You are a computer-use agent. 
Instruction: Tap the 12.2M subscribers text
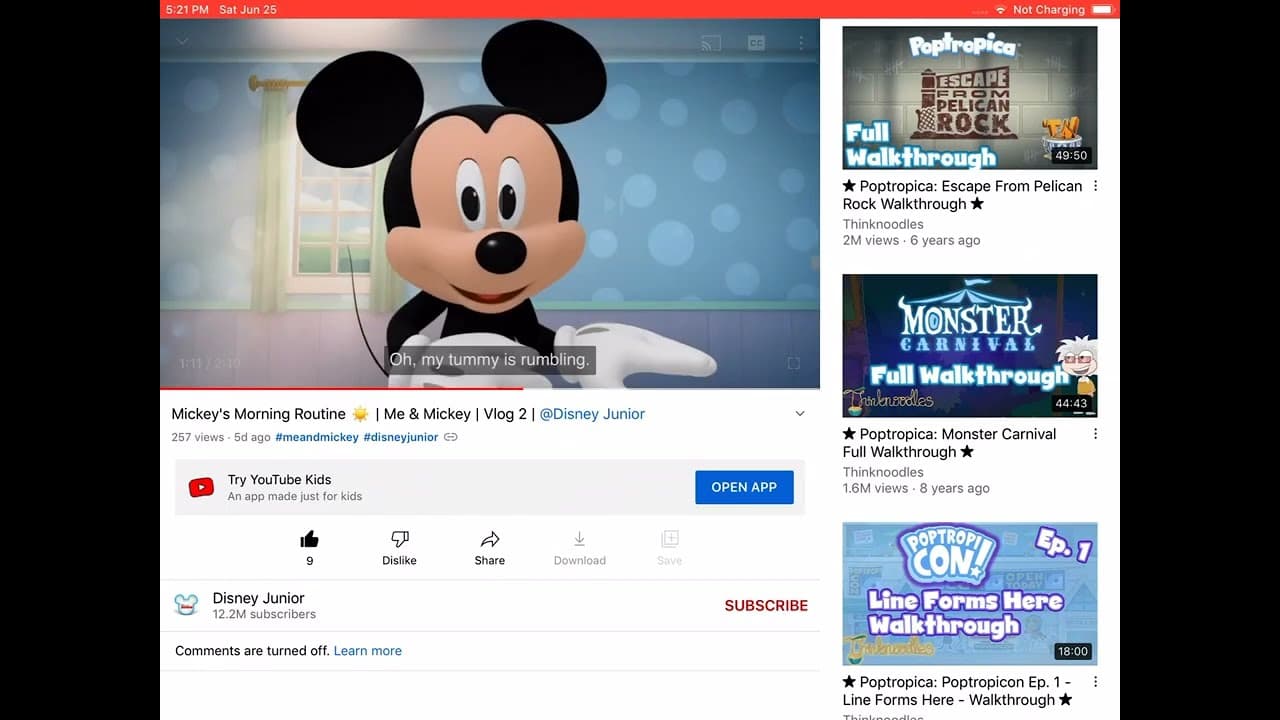(x=264, y=615)
